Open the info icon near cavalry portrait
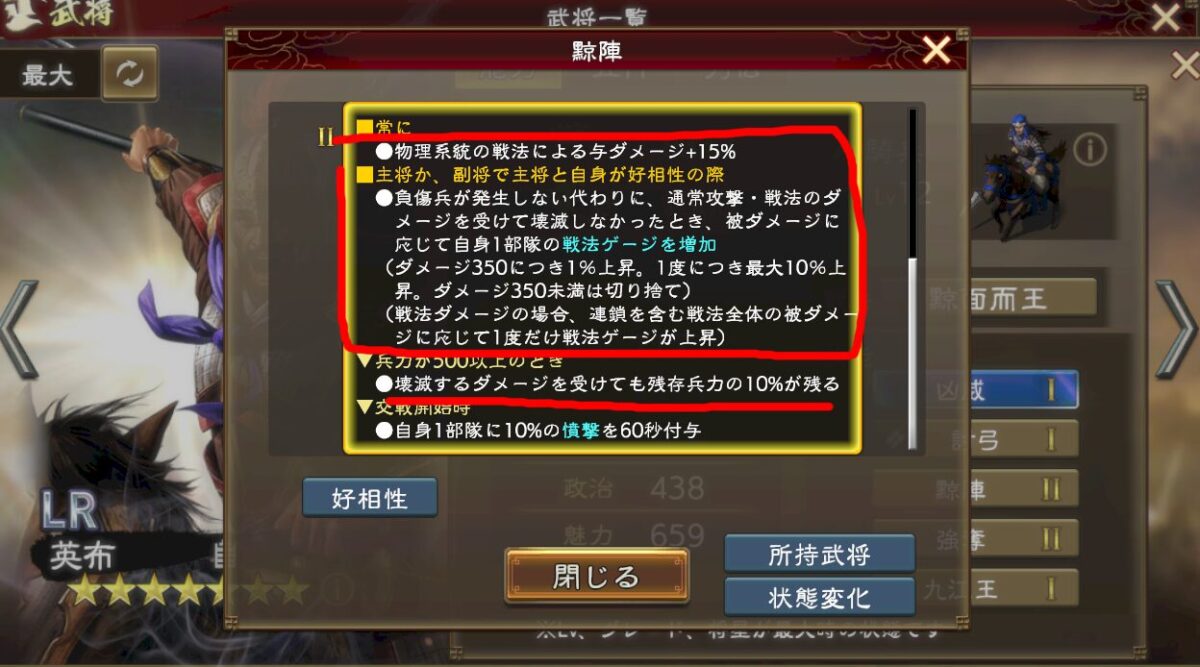 pyautogui.click(x=1090, y=151)
